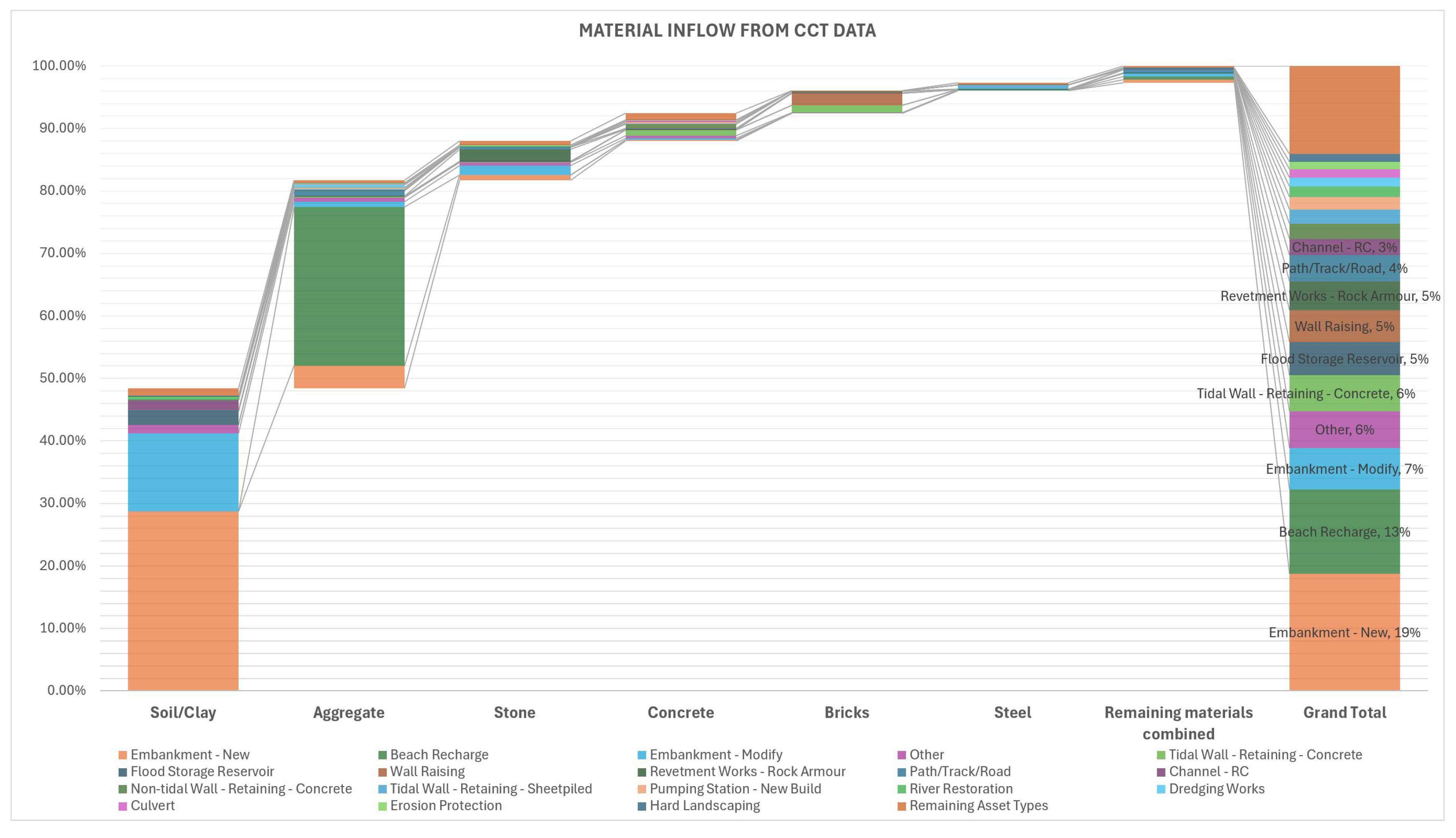
Task: Click the 100.00% y-axis label
Action: click(59, 66)
